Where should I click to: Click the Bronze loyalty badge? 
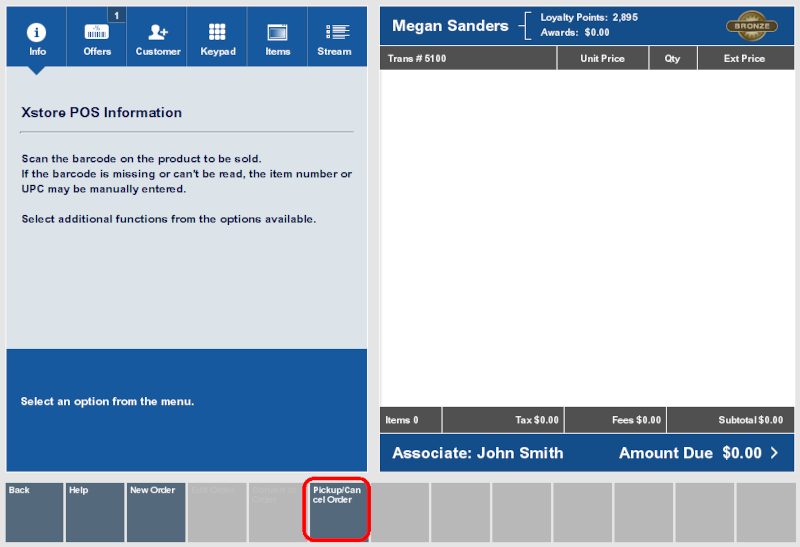pos(752,26)
